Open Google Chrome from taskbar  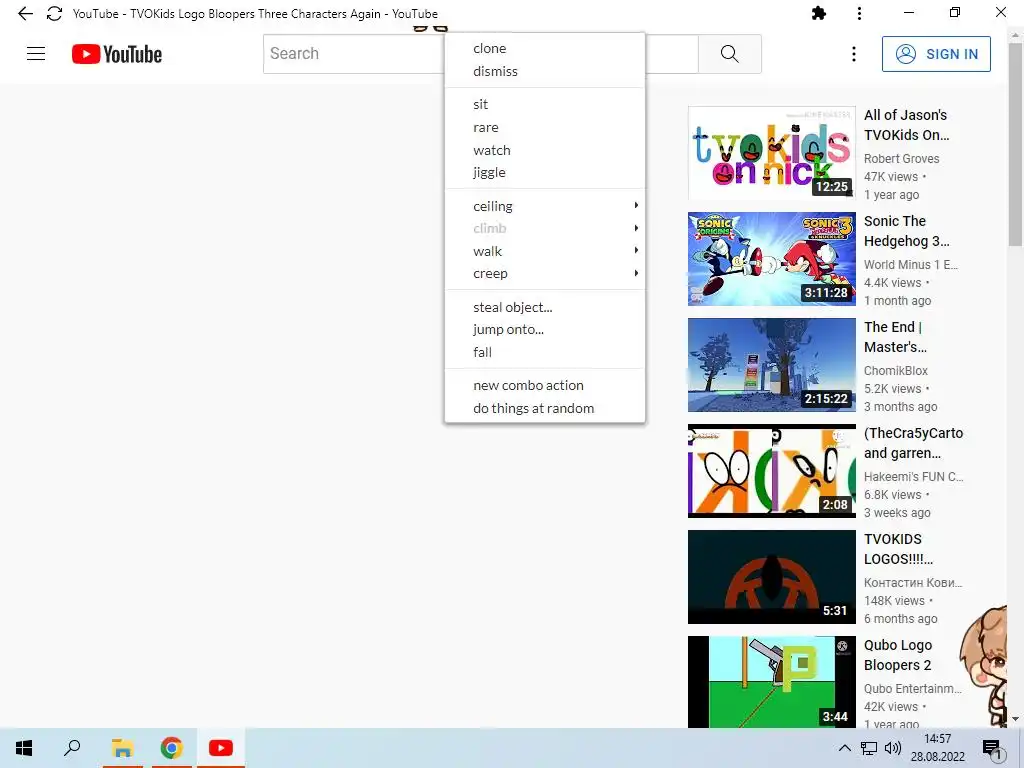[171, 748]
